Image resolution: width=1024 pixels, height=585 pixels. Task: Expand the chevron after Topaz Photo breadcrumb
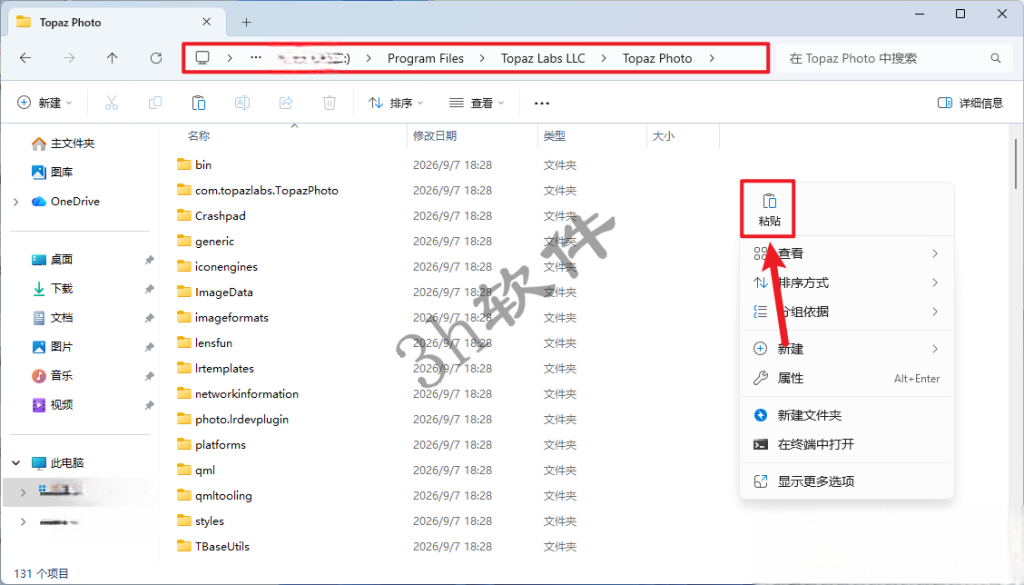(711, 58)
